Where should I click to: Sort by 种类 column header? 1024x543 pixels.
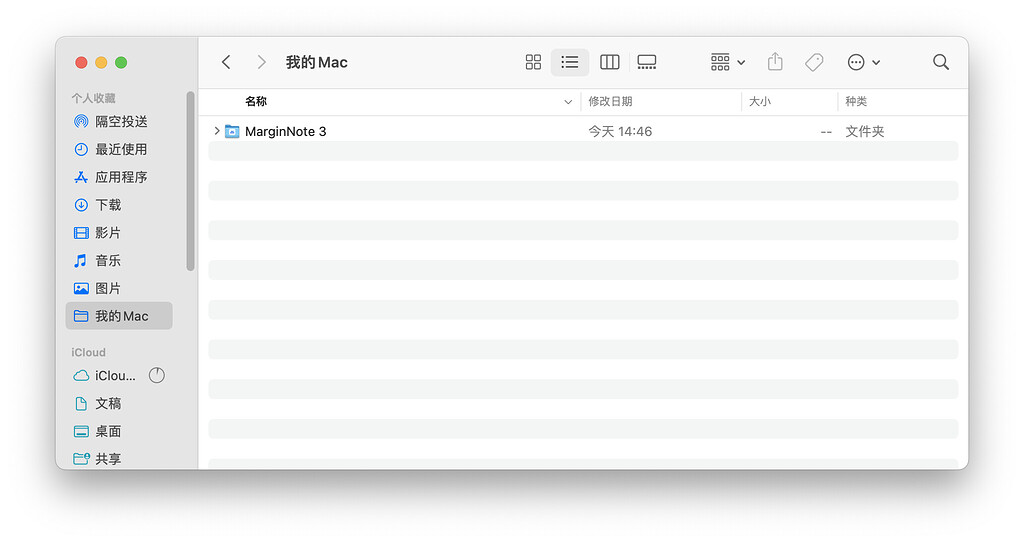coord(856,101)
